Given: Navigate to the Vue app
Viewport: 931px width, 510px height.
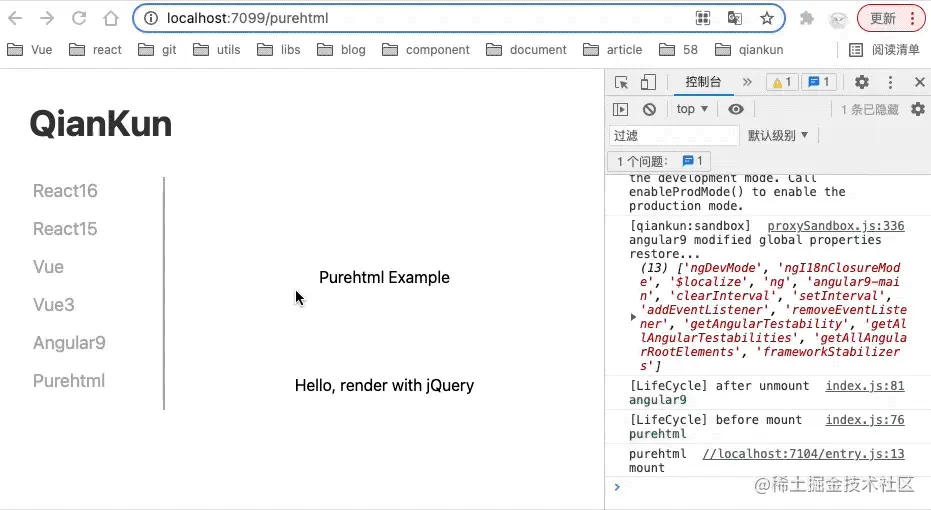Looking at the screenshot, I should [49, 267].
